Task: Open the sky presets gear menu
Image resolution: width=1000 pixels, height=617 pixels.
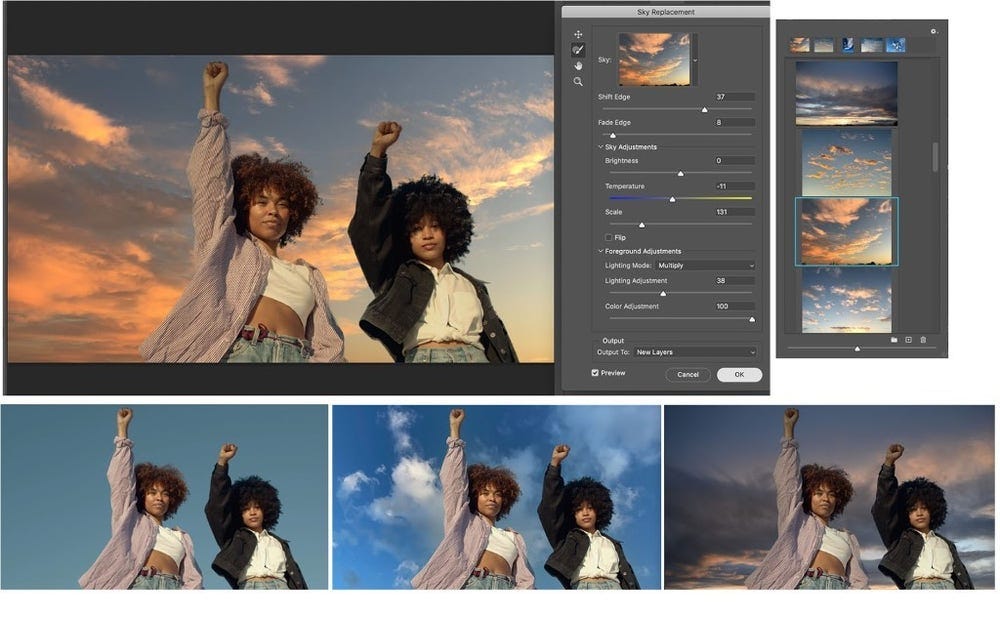Action: (x=934, y=31)
